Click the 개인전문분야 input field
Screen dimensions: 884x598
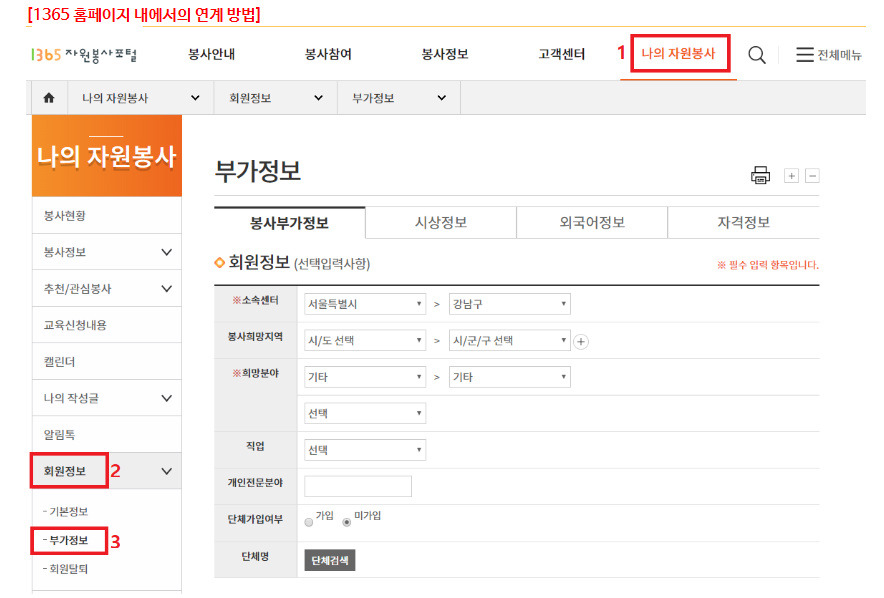(358, 485)
